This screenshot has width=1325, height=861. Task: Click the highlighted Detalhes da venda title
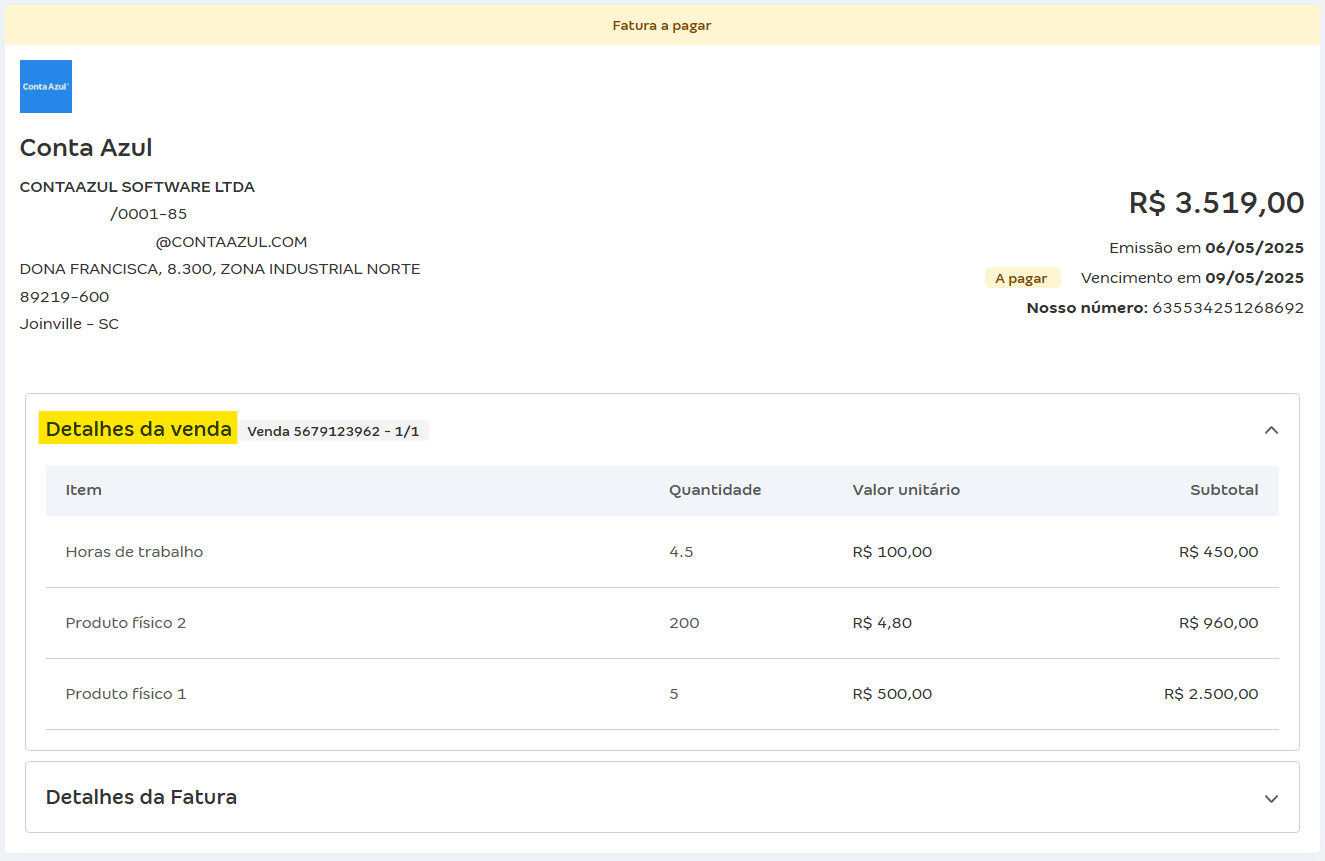138,429
